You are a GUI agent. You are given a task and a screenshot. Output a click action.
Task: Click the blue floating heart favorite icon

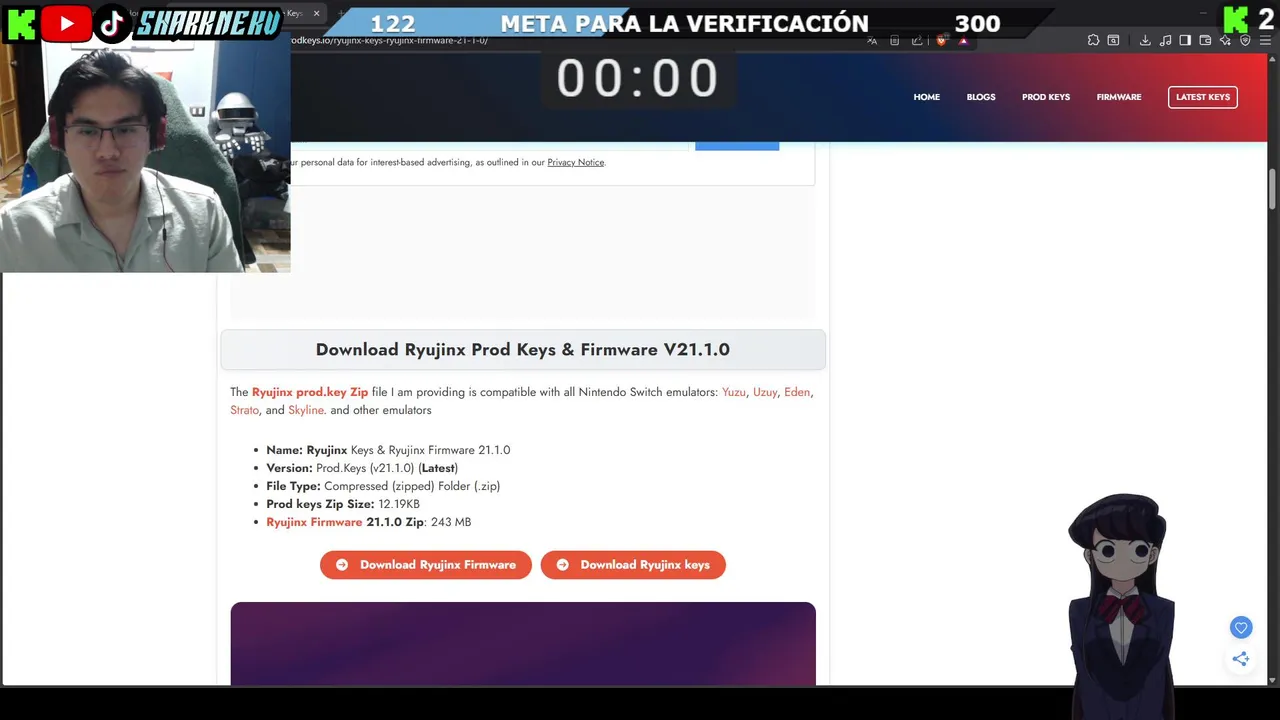click(1241, 628)
